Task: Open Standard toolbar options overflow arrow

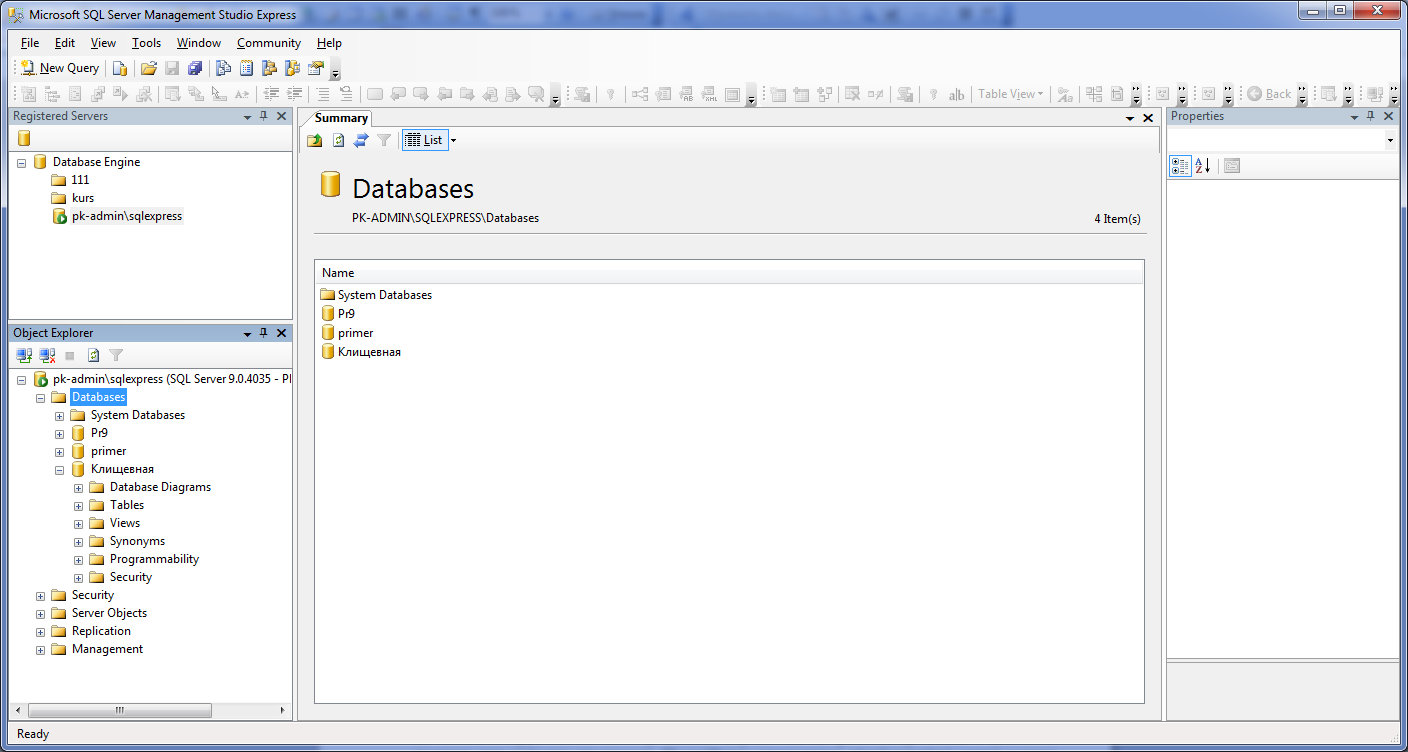Action: tap(335, 70)
